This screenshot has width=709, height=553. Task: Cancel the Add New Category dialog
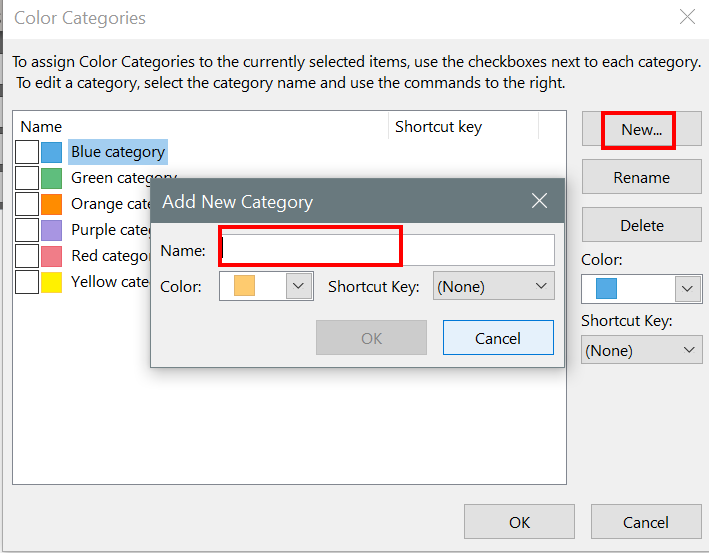(497, 338)
